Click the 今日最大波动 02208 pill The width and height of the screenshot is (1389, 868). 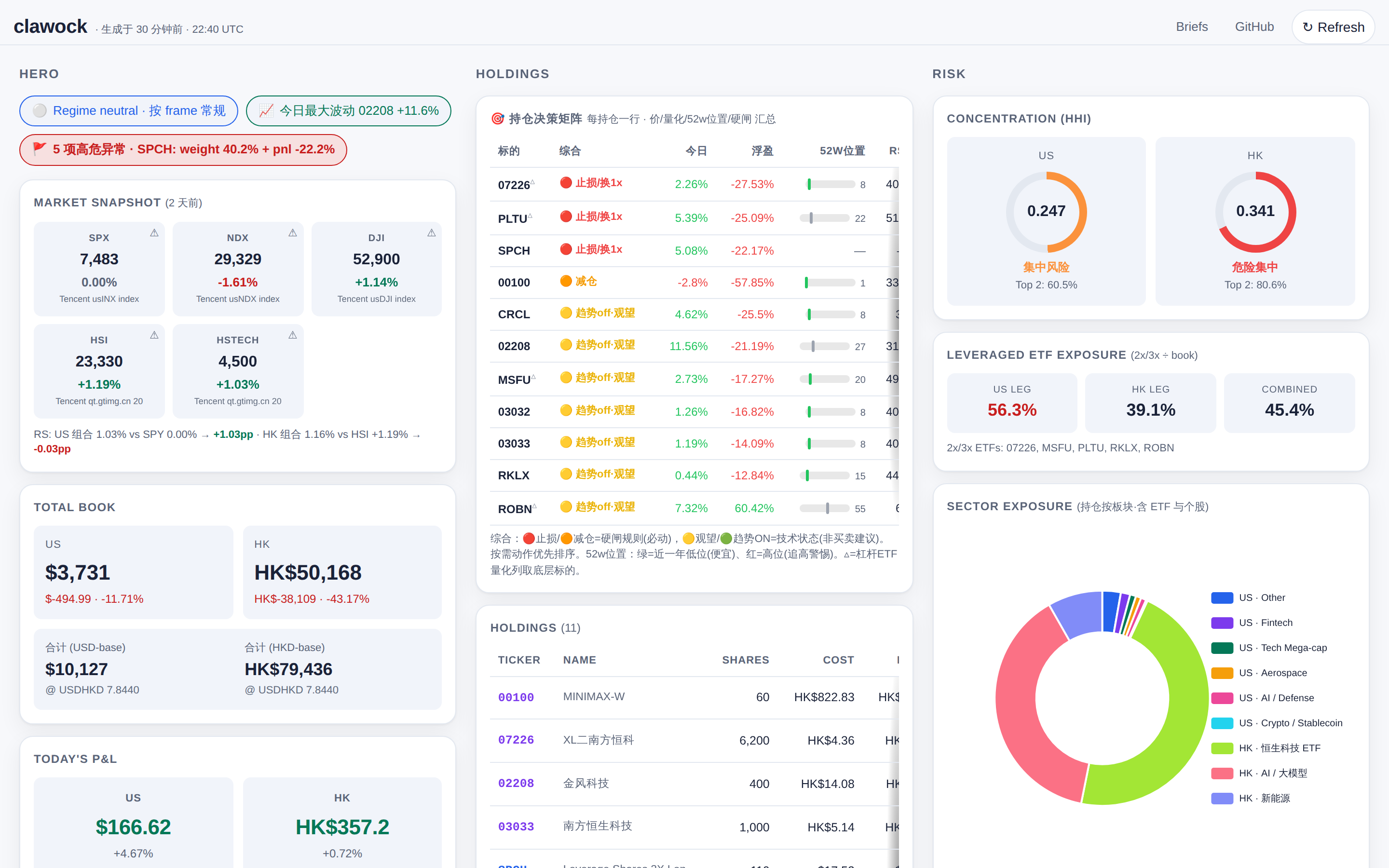point(348,111)
